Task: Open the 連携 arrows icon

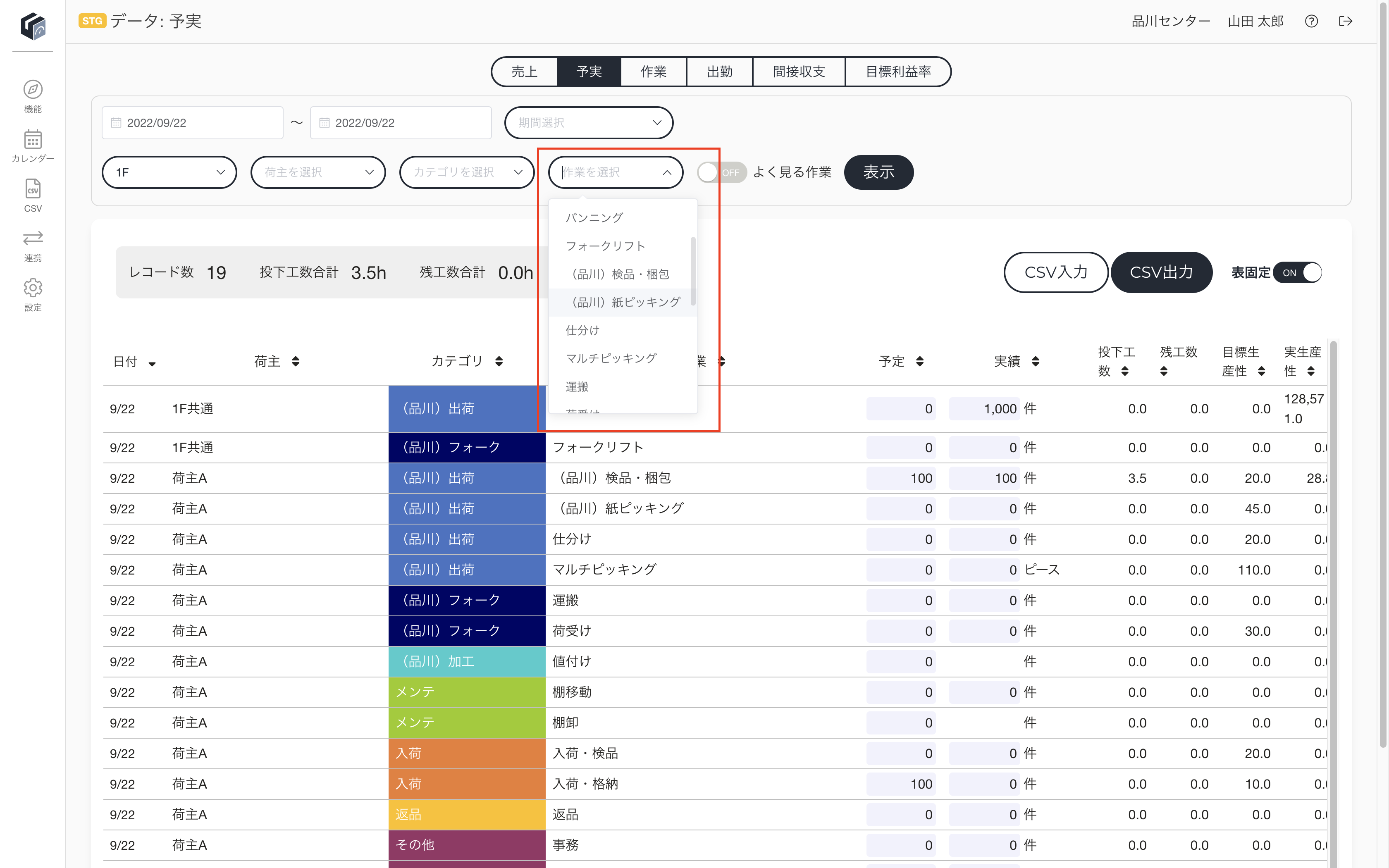Action: [x=33, y=238]
